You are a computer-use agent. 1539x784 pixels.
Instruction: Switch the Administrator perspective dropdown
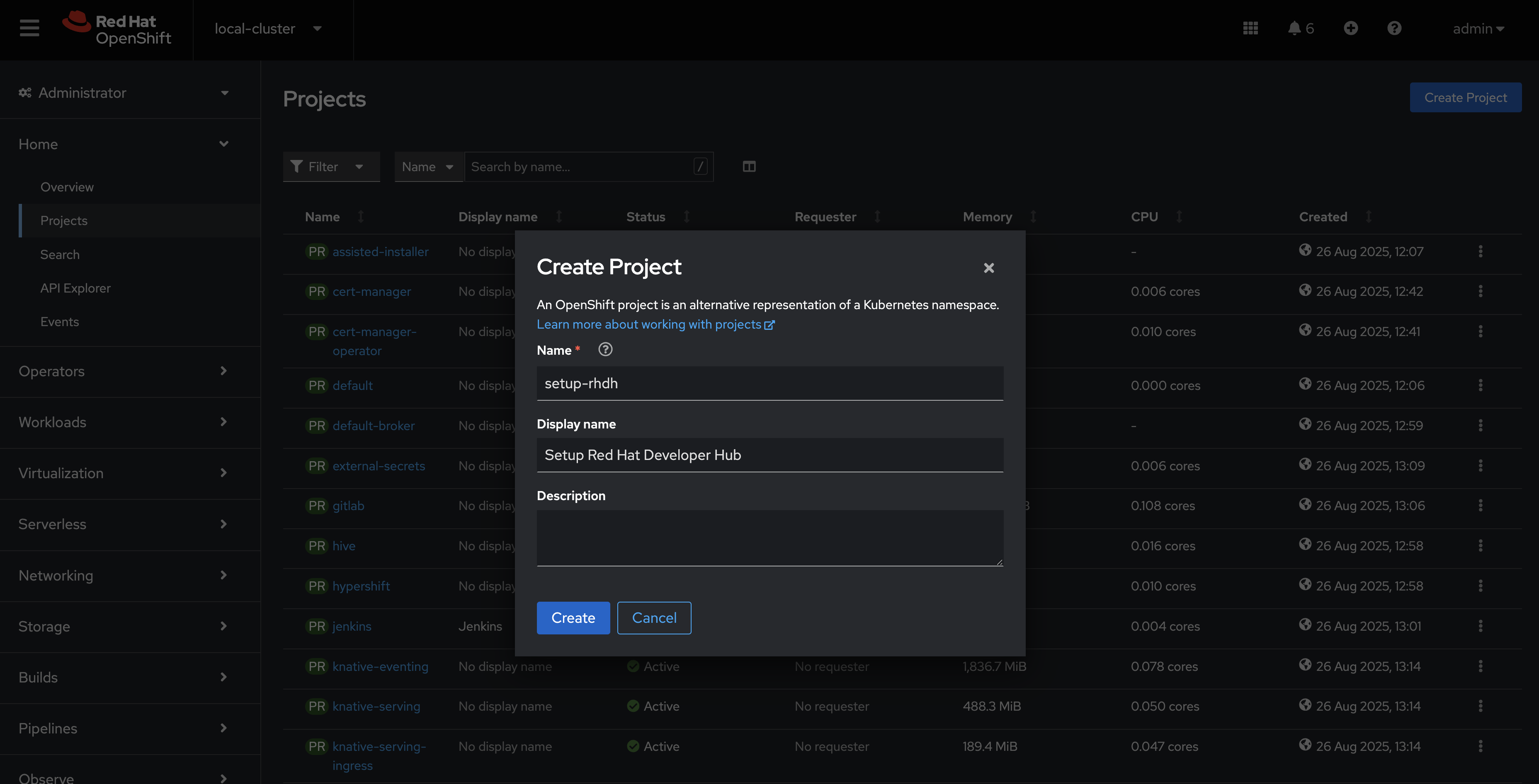click(x=124, y=92)
